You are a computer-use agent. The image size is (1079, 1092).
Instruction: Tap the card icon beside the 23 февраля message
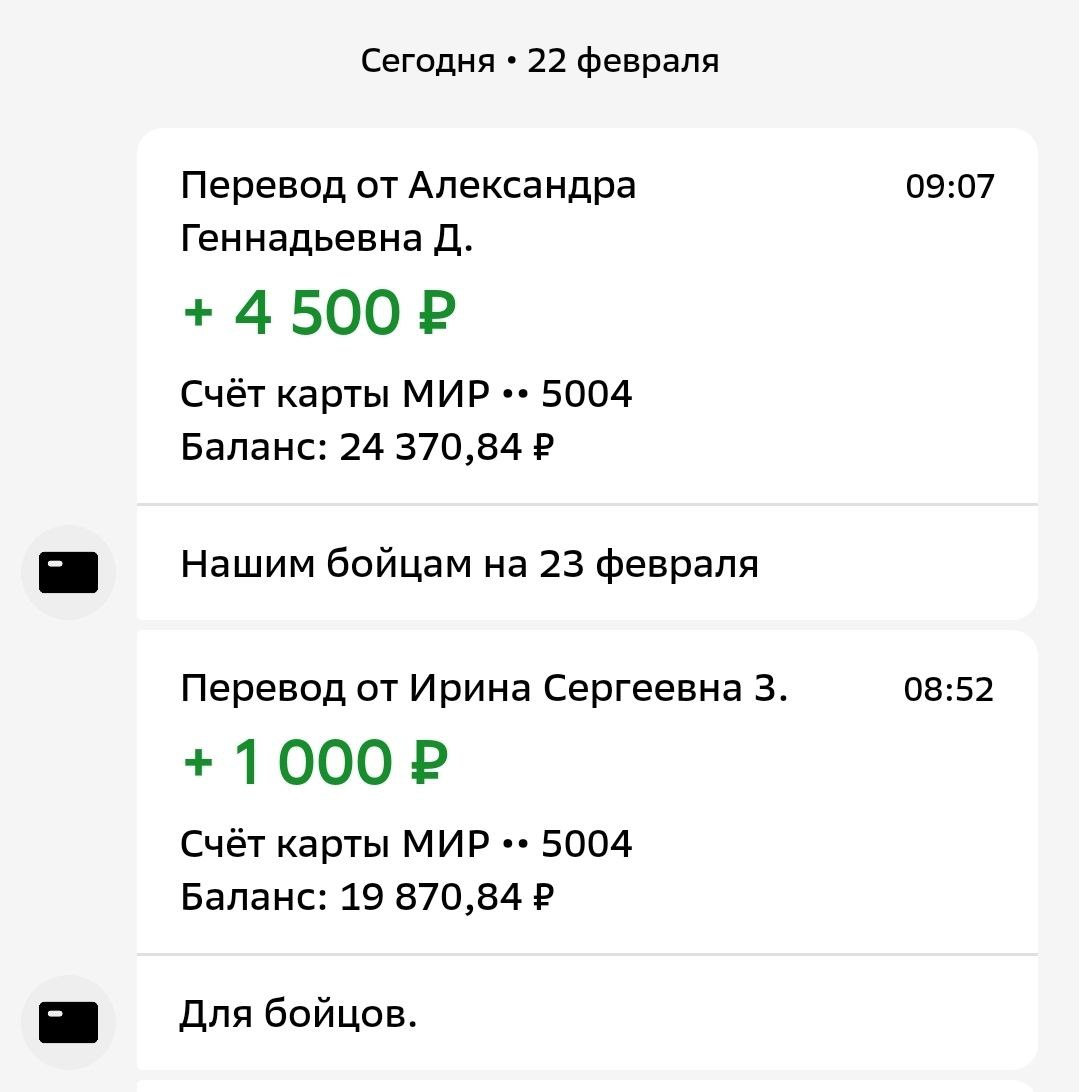[x=68, y=572]
